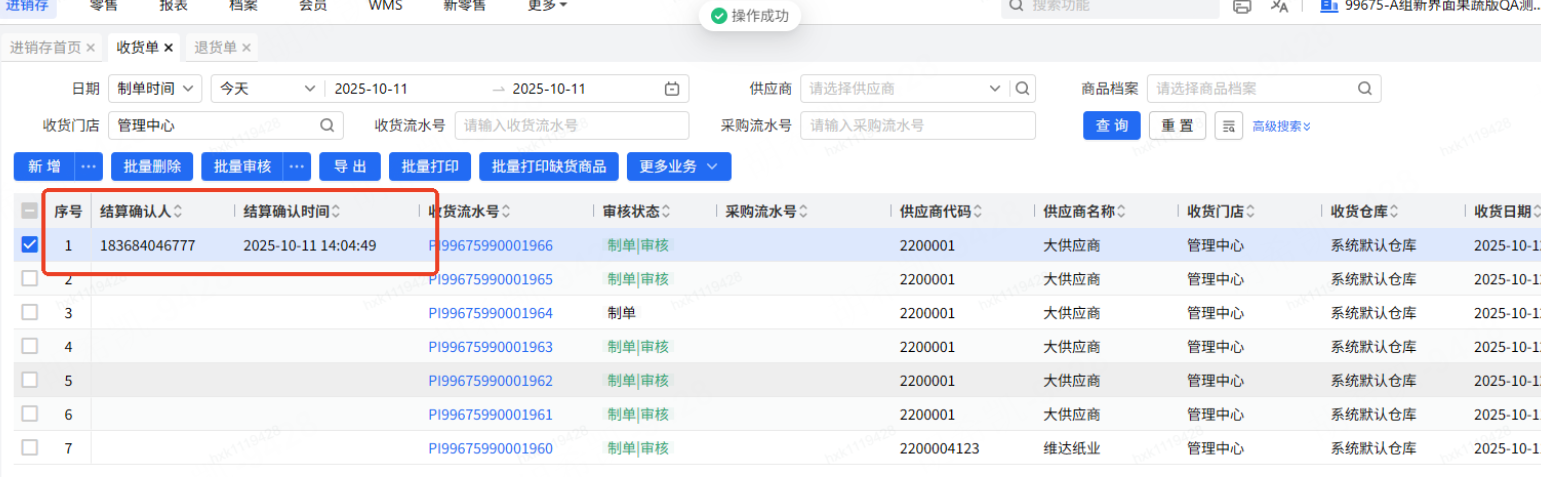Open the 新零售 menu
Image resolution: width=1541 pixels, height=477 pixels.
click(464, 6)
